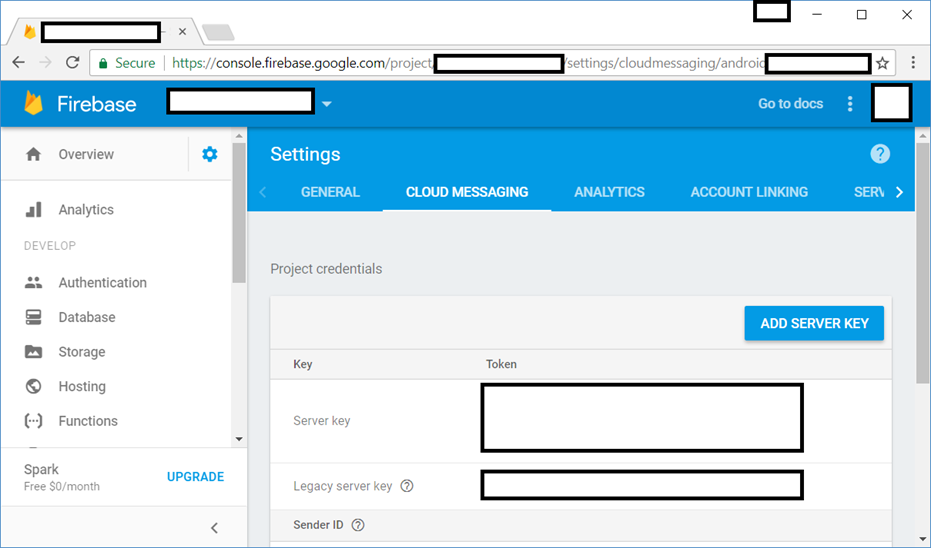Viewport: 931px width, 548px height.
Task: Click the Analytics bar chart icon
Action: (x=33, y=210)
